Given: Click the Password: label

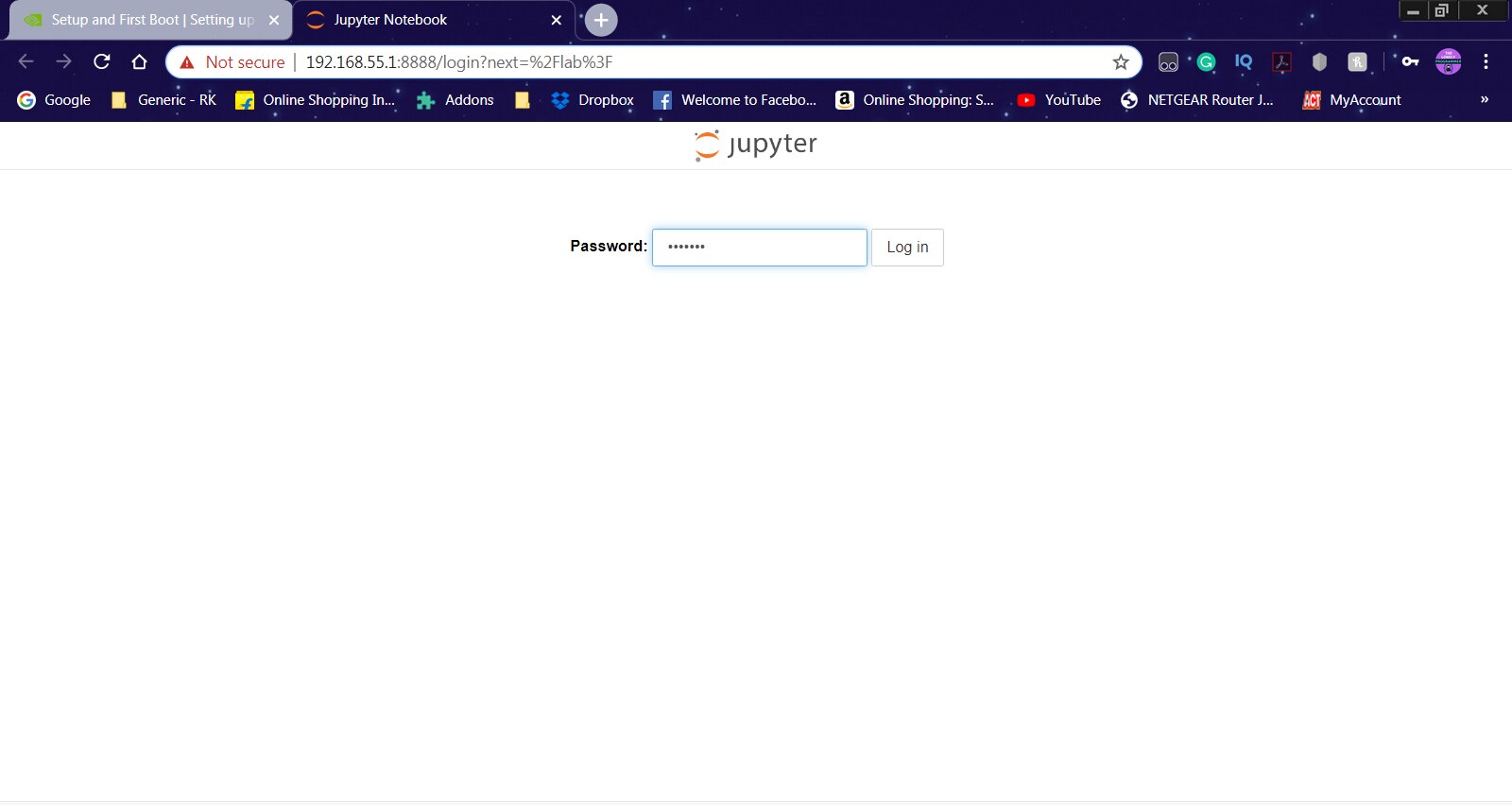Looking at the screenshot, I should [x=609, y=246].
